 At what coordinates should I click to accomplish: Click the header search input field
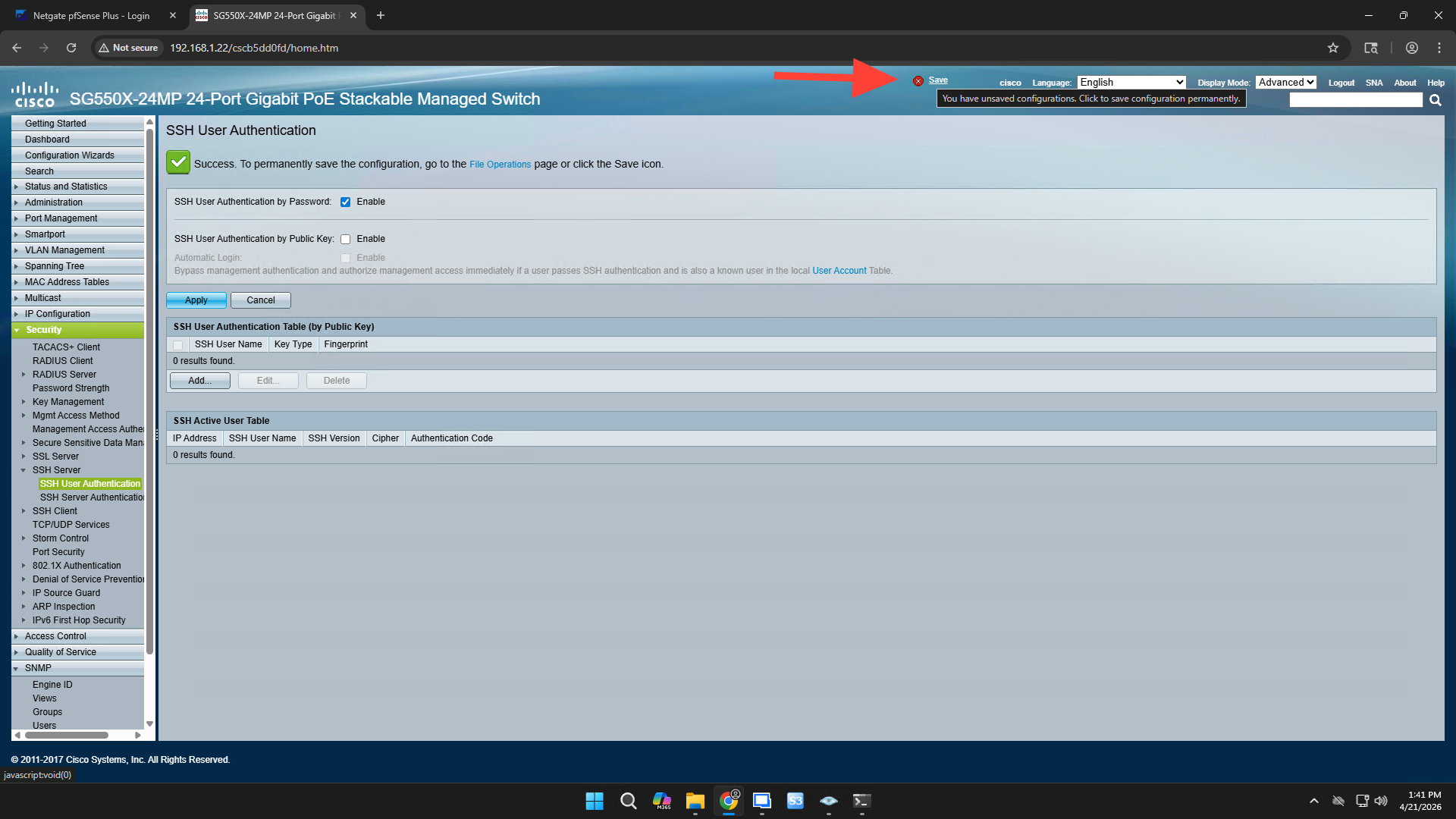[1355, 100]
